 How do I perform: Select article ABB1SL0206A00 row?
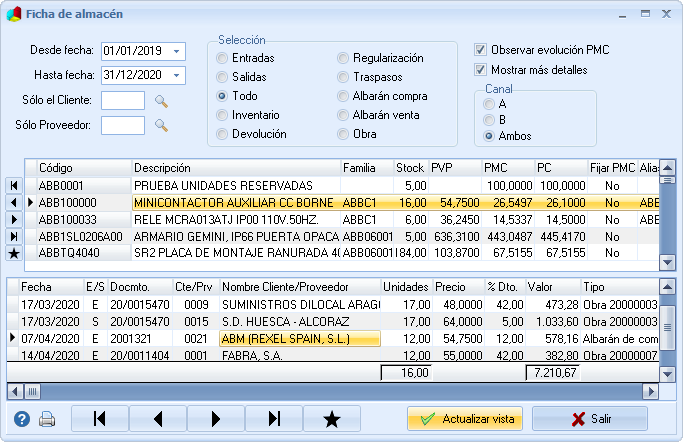[x=342, y=237]
